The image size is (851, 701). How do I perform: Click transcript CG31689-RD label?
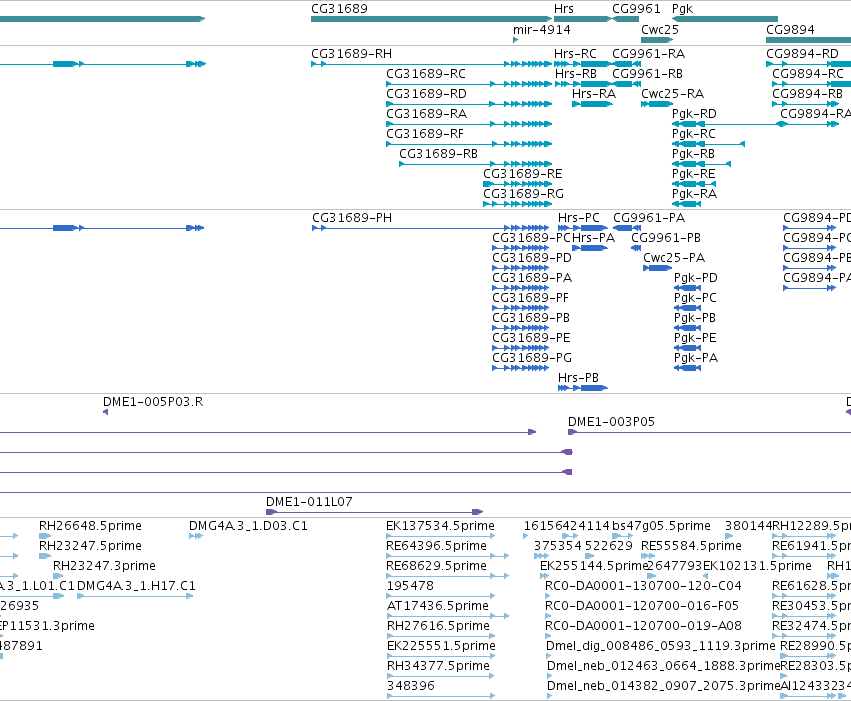pos(426,94)
